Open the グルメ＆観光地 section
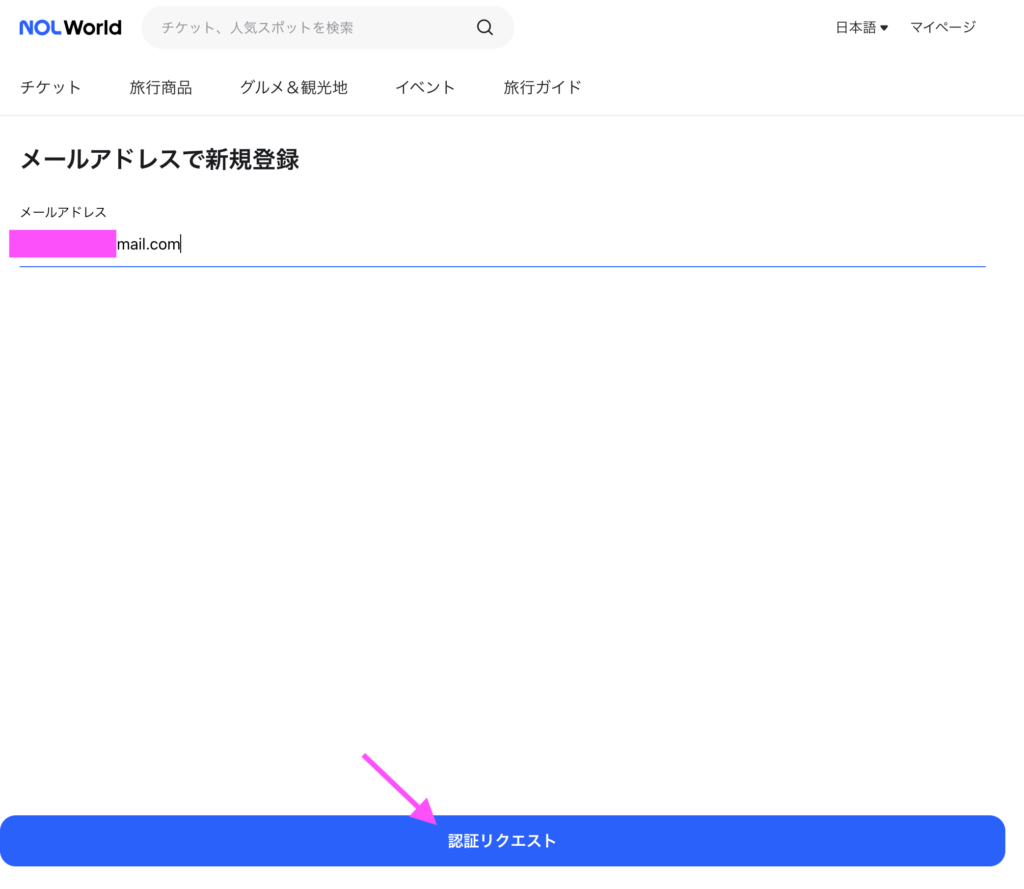This screenshot has height=889, width=1024. coord(293,87)
